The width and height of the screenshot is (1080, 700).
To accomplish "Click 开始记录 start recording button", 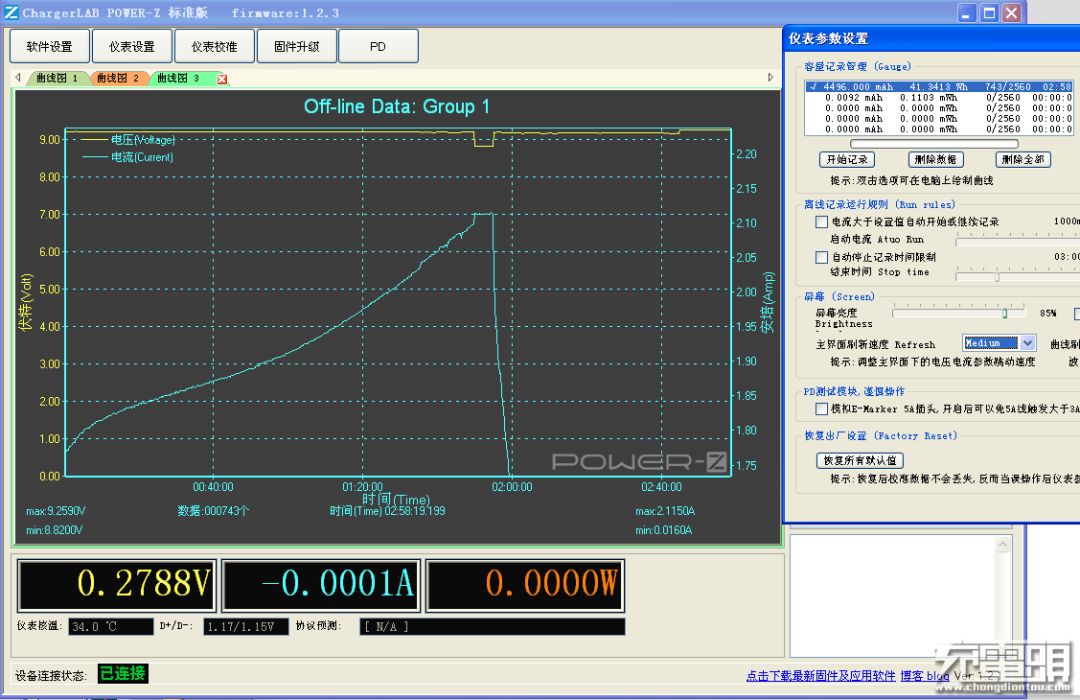I will [847, 160].
